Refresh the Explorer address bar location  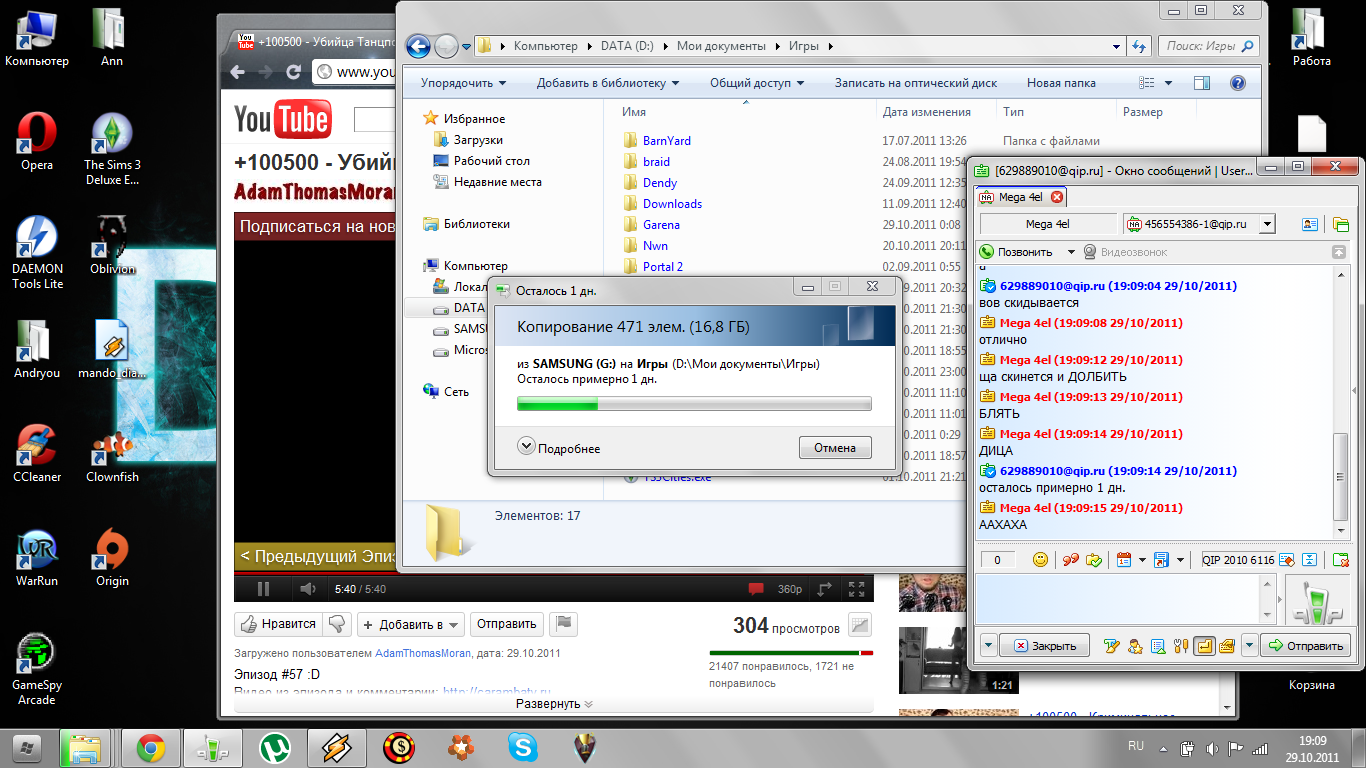click(x=1138, y=46)
